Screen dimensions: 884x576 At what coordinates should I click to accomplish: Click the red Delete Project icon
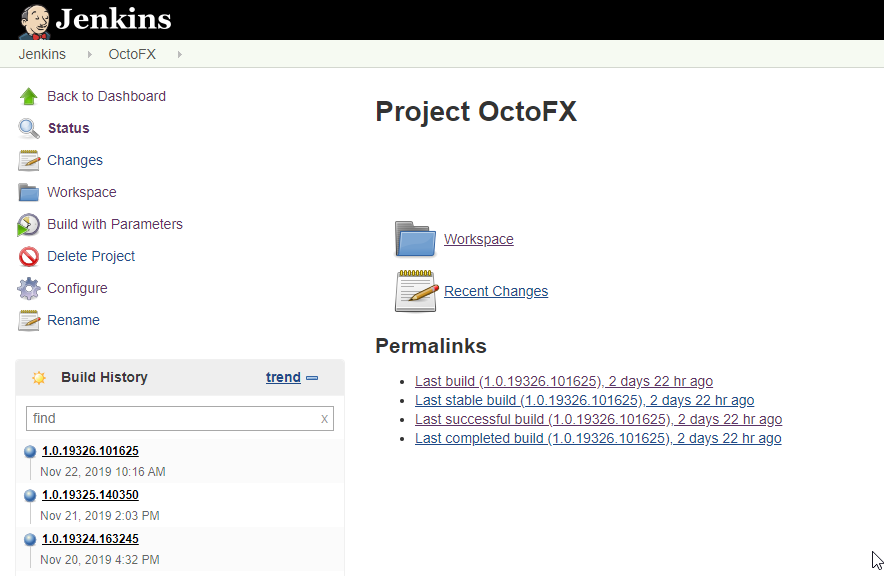pos(29,256)
